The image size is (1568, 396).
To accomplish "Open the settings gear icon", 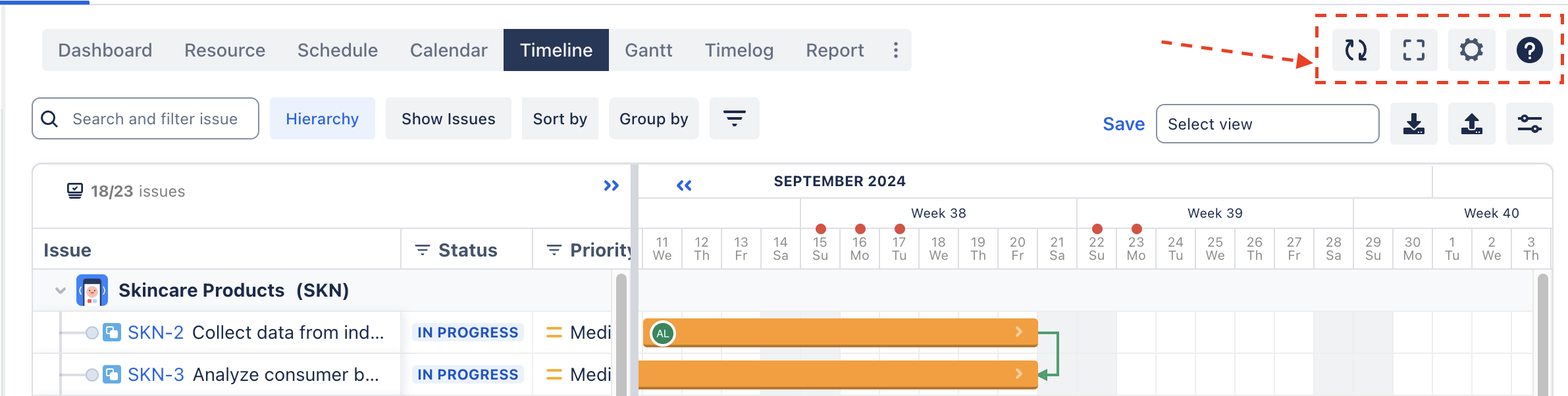I will pos(1471,50).
